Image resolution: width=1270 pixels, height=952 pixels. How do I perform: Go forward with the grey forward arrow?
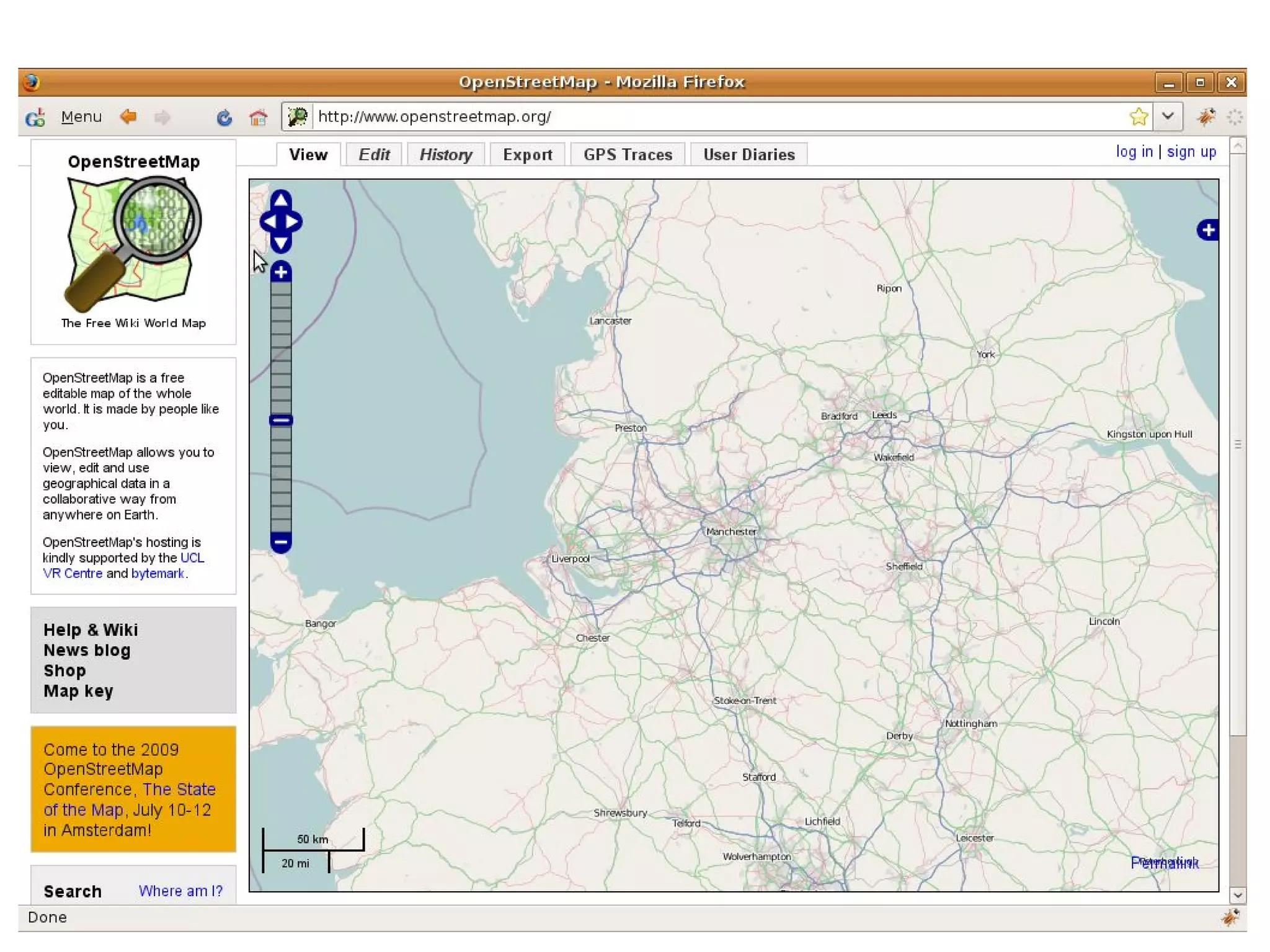pos(162,117)
